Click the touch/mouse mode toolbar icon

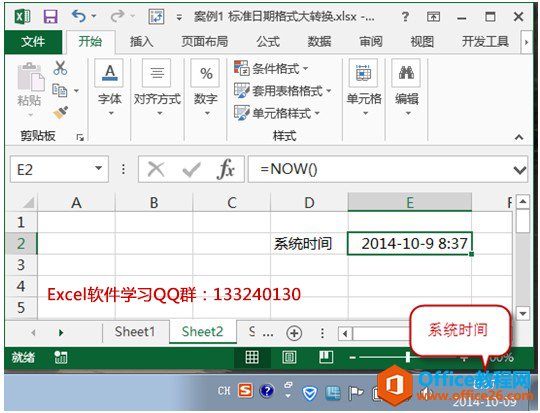tap(156, 16)
